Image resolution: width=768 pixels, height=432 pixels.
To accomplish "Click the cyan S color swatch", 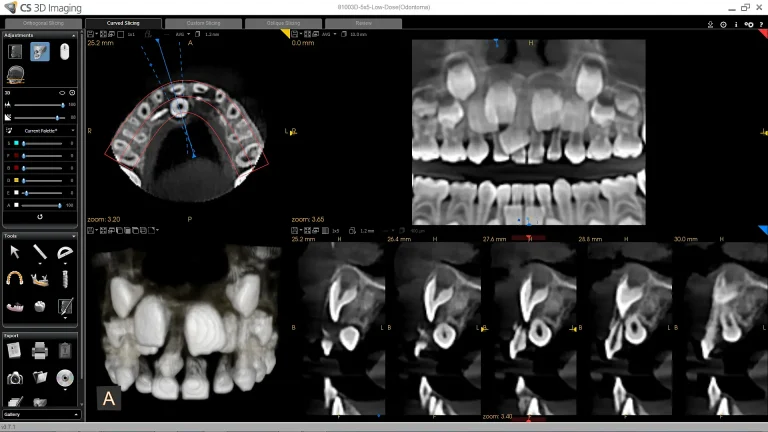I will [16, 143].
